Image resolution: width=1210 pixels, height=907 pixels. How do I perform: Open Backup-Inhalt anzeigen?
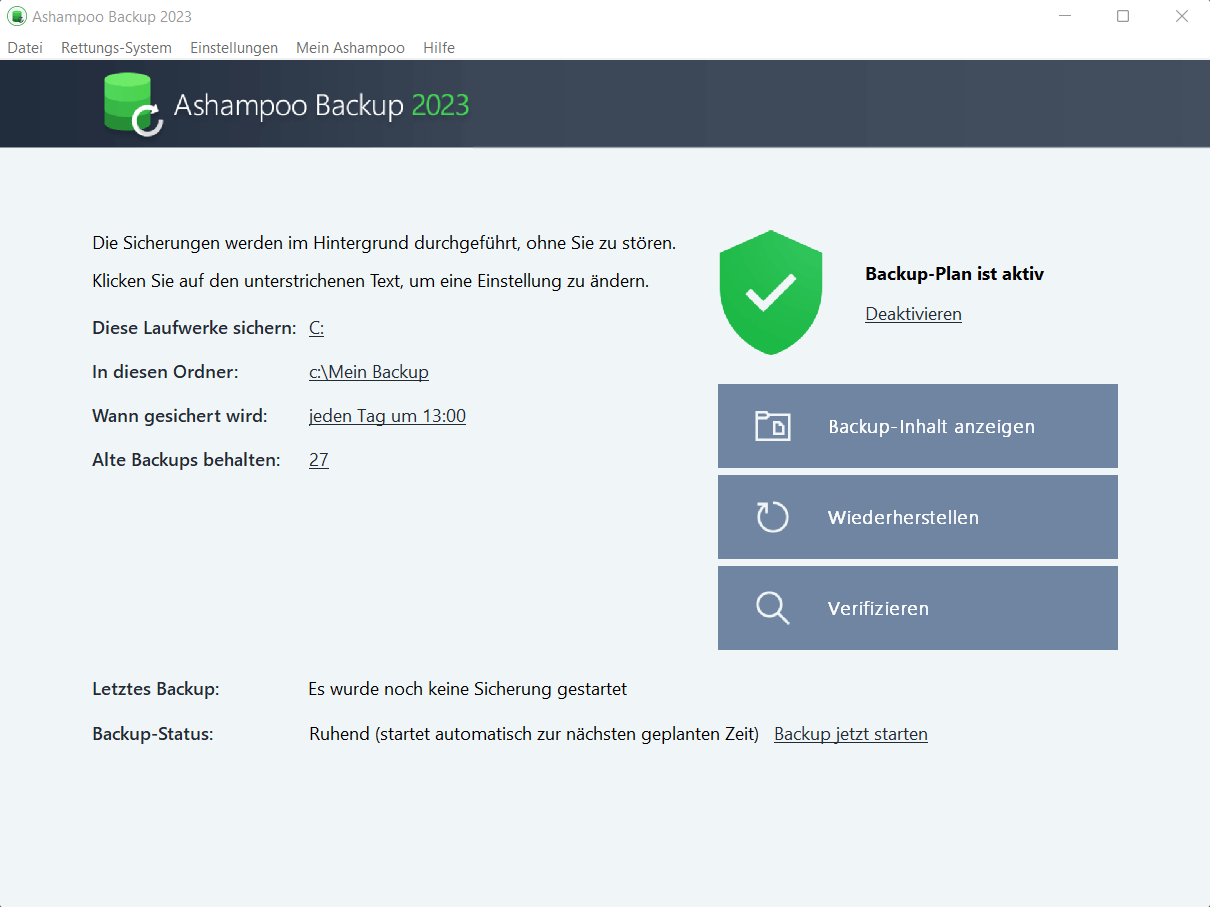[931, 425]
